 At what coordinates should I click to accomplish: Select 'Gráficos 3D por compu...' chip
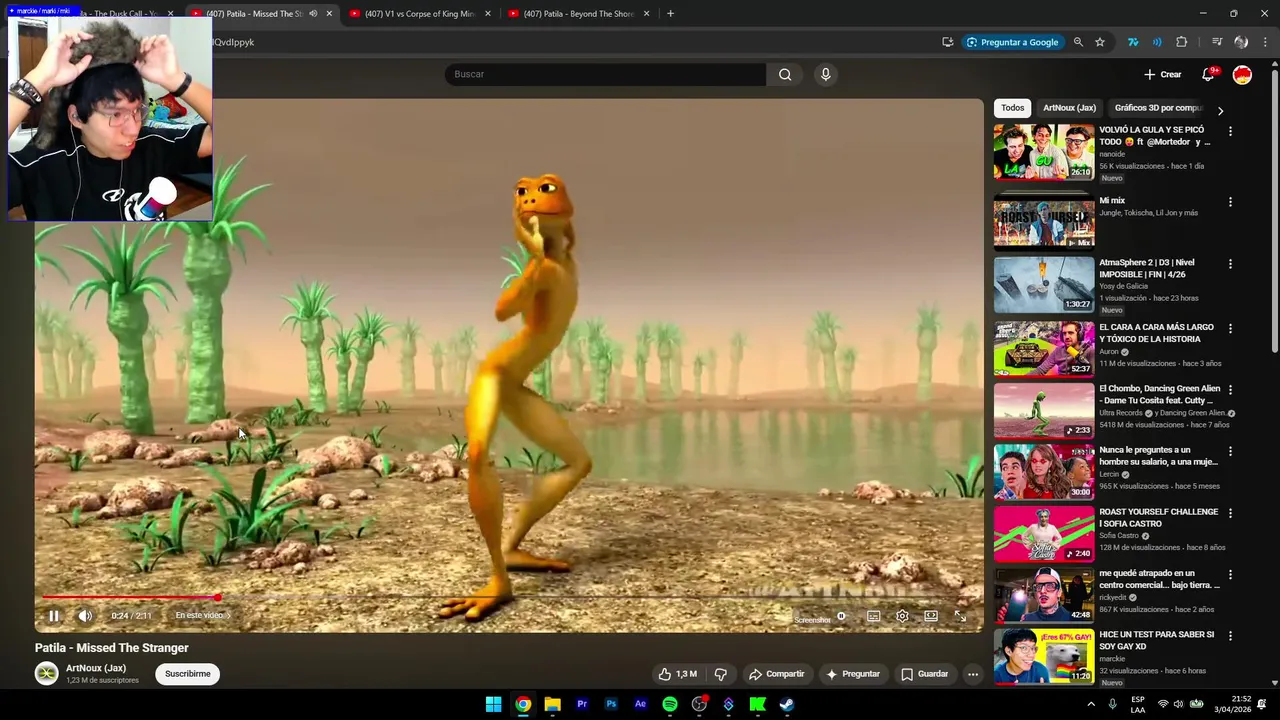[1158, 108]
